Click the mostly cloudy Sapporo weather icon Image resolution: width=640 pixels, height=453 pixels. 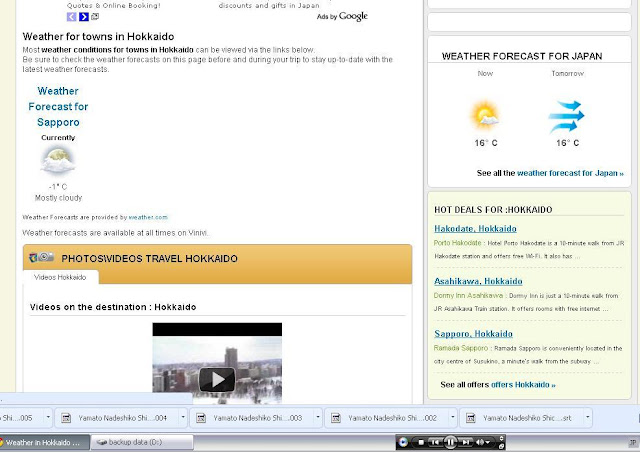click(x=58, y=160)
